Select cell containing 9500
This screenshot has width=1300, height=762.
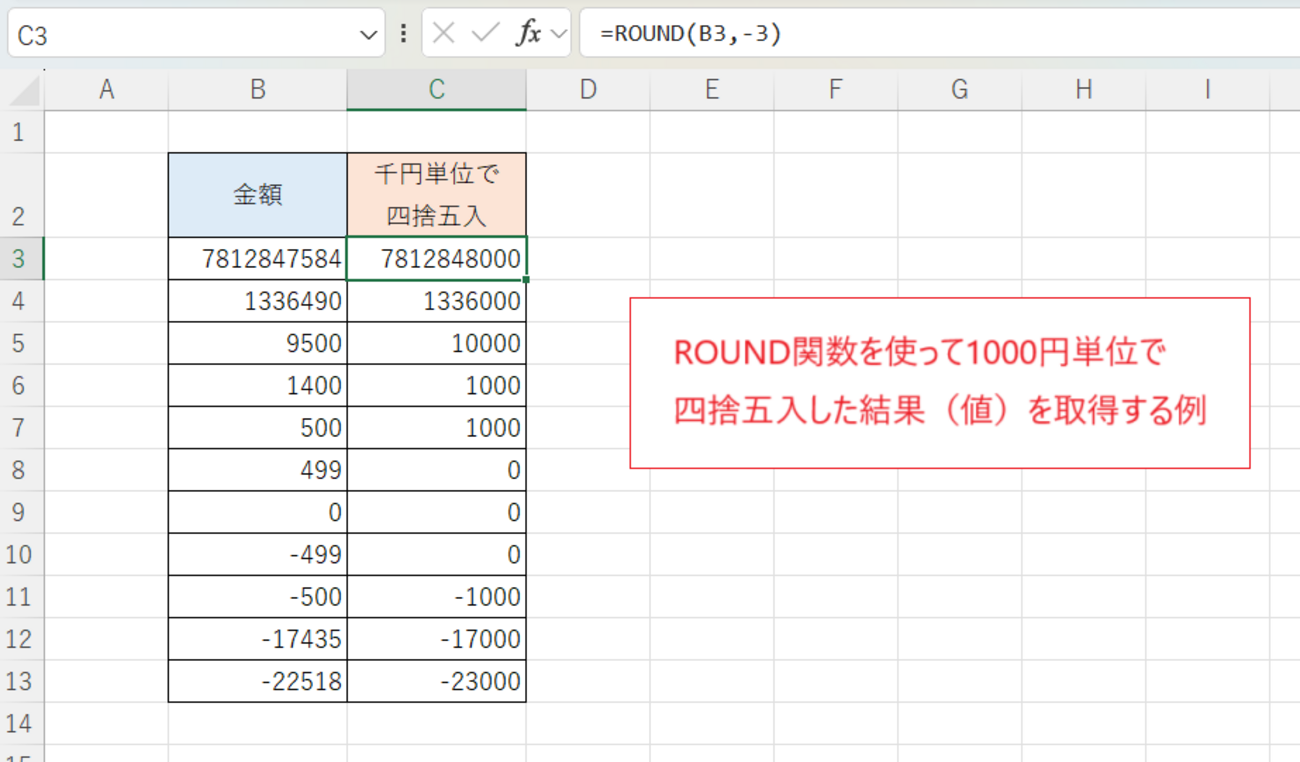click(258, 343)
